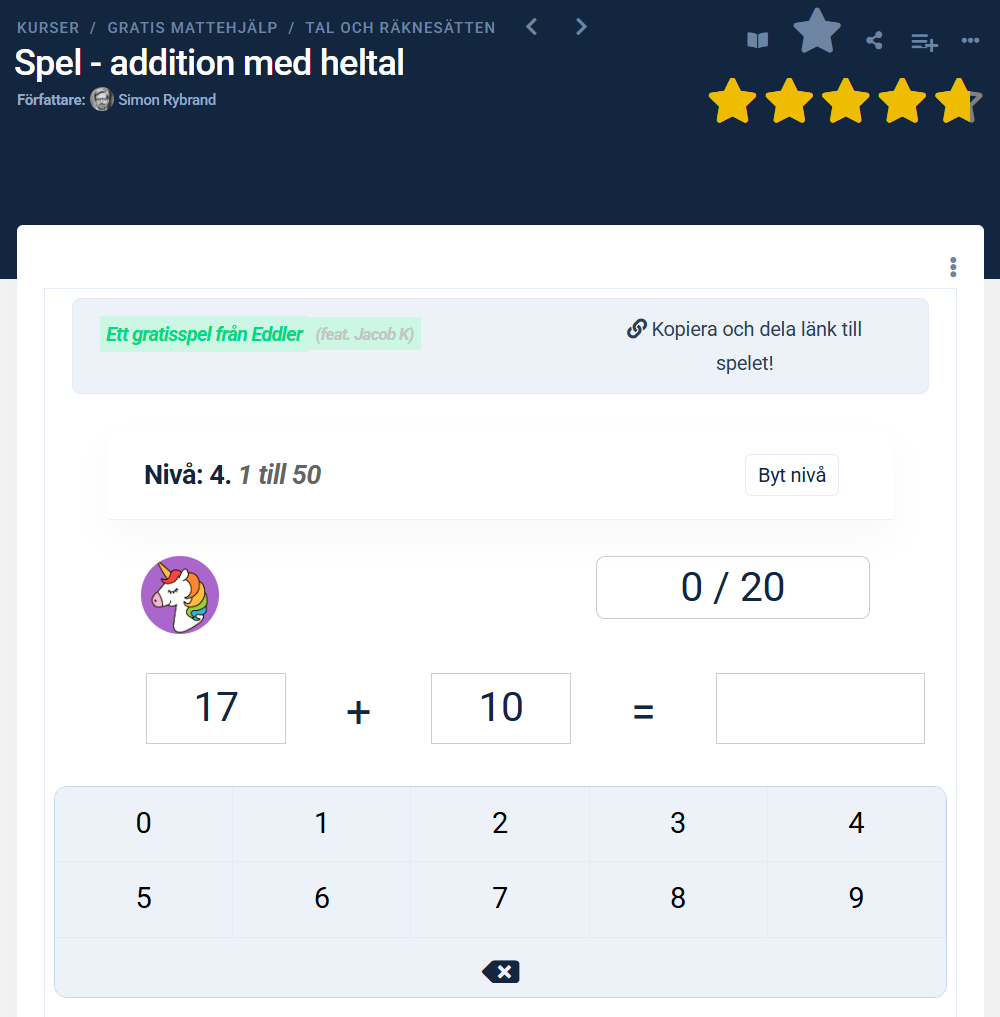Rate the lesson with the fifth star
The width and height of the screenshot is (1000, 1017).
coord(958,101)
